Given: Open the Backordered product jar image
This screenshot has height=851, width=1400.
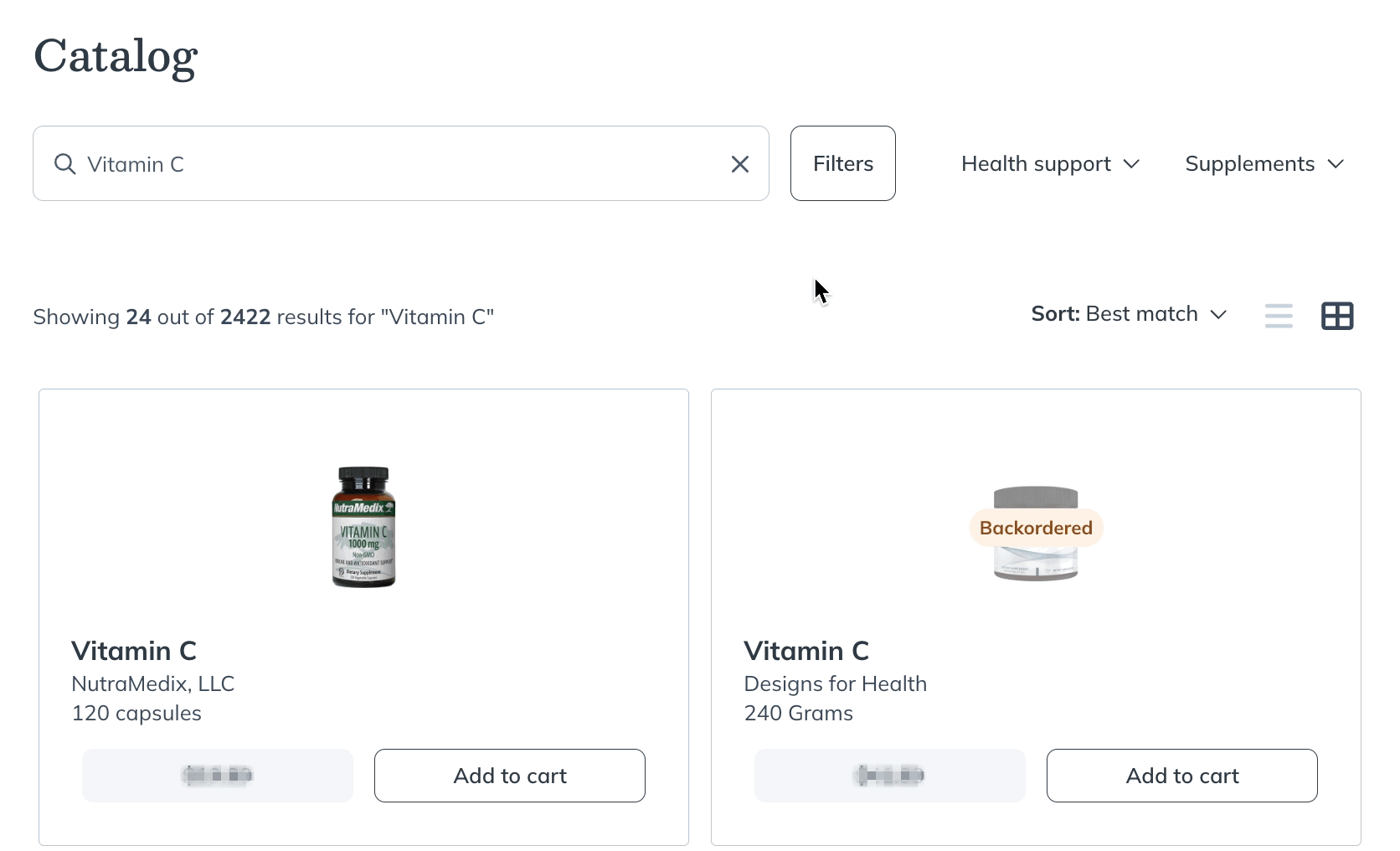Looking at the screenshot, I should [x=1036, y=533].
